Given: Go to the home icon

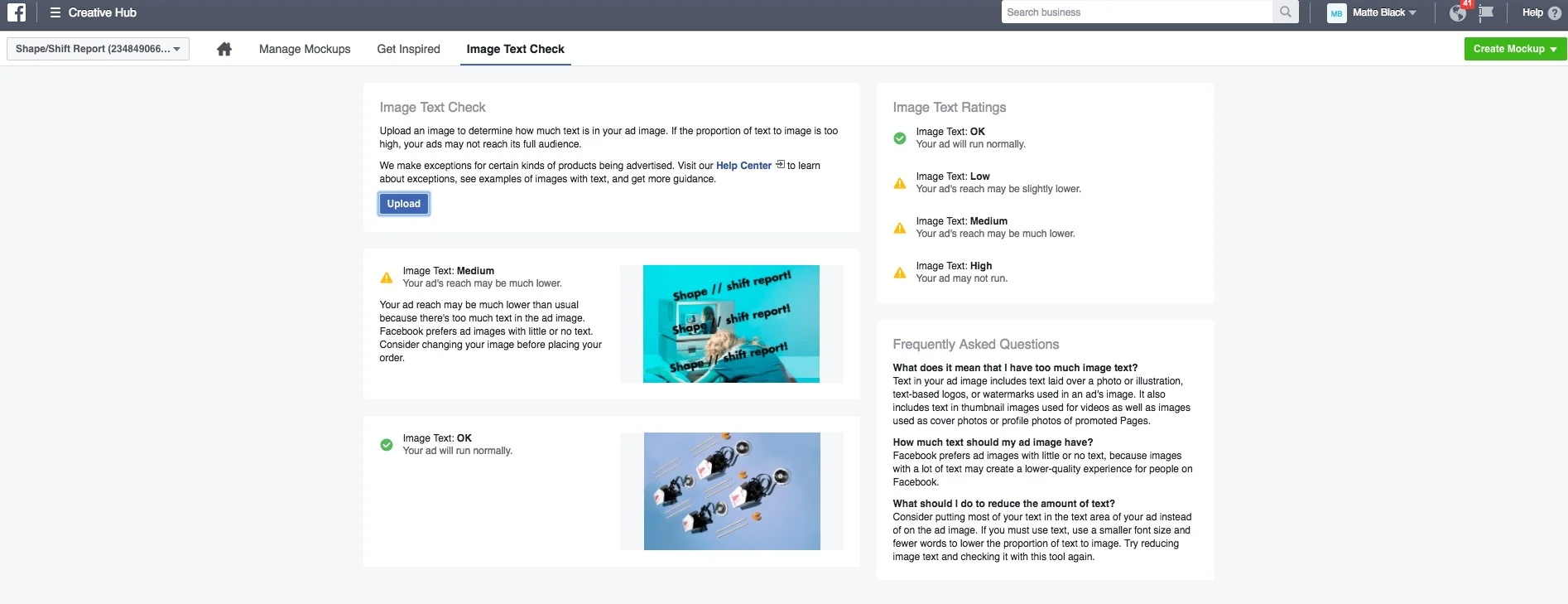Looking at the screenshot, I should [224, 49].
